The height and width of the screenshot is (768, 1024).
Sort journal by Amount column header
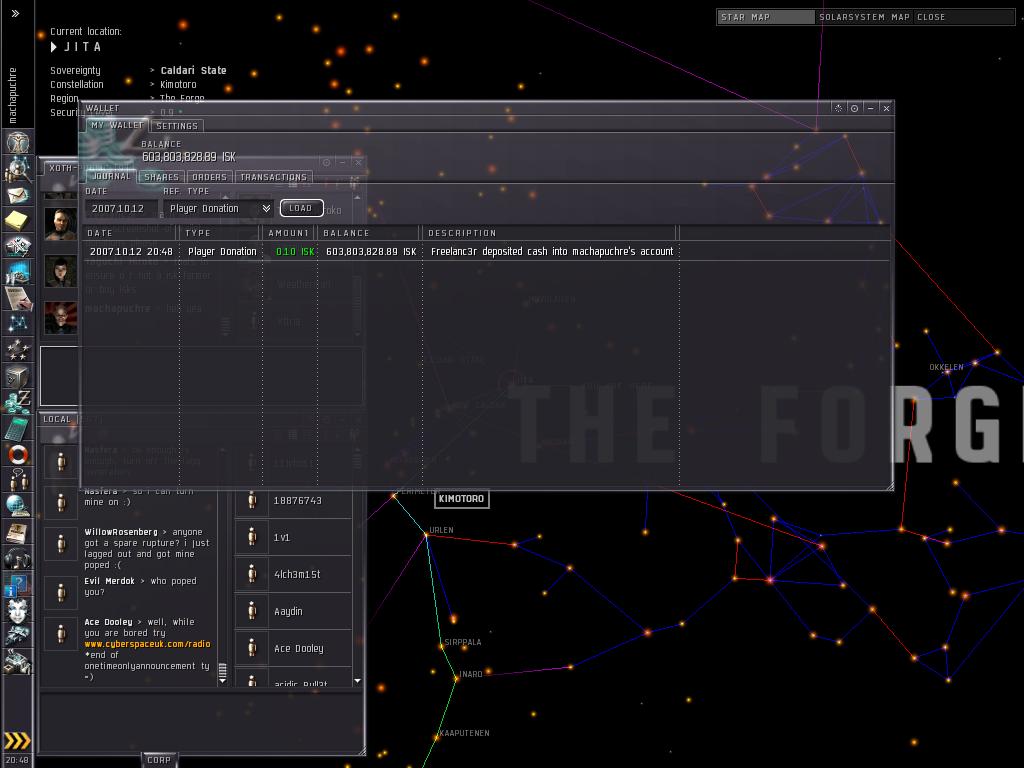[x=290, y=232]
